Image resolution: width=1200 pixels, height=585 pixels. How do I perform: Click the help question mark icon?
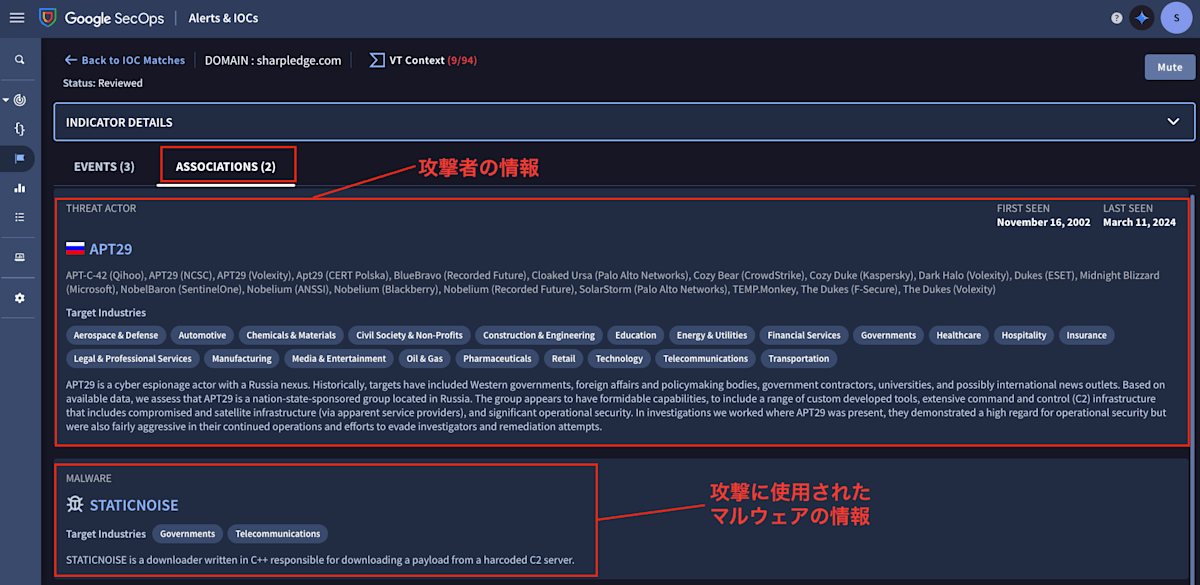pos(1116,18)
